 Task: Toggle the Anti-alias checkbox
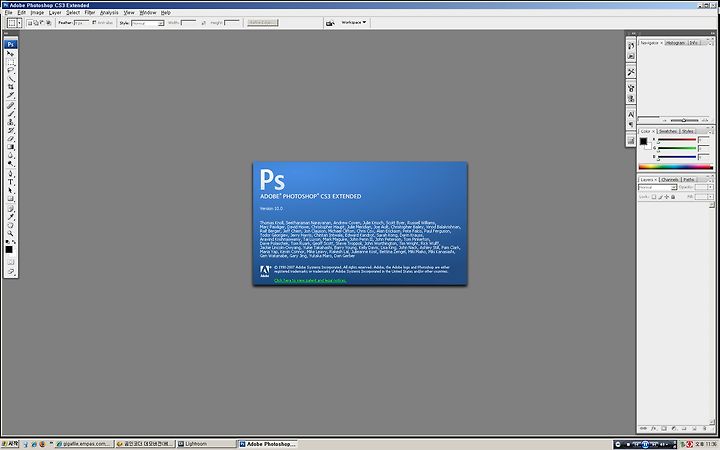pos(94,22)
